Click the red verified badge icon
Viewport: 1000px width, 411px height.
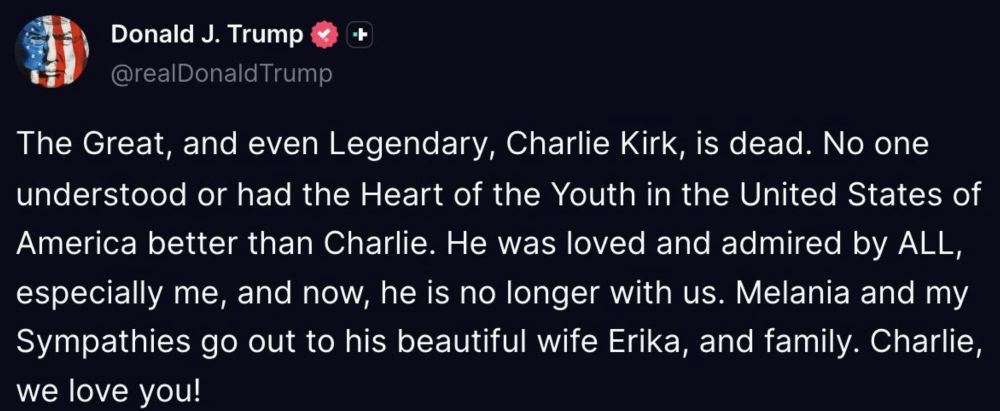[324, 36]
